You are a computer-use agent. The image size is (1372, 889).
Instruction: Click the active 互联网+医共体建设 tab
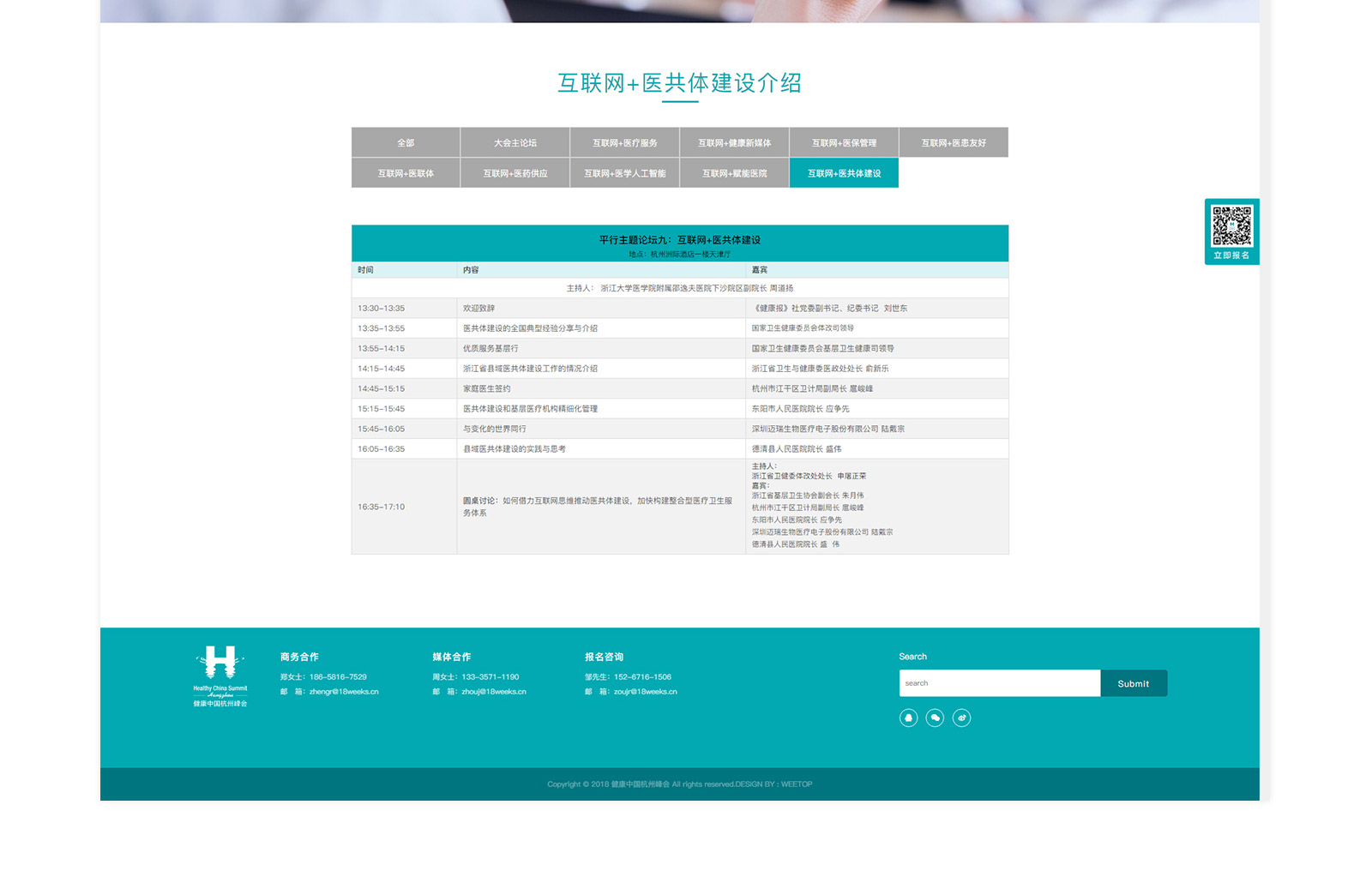pos(844,173)
